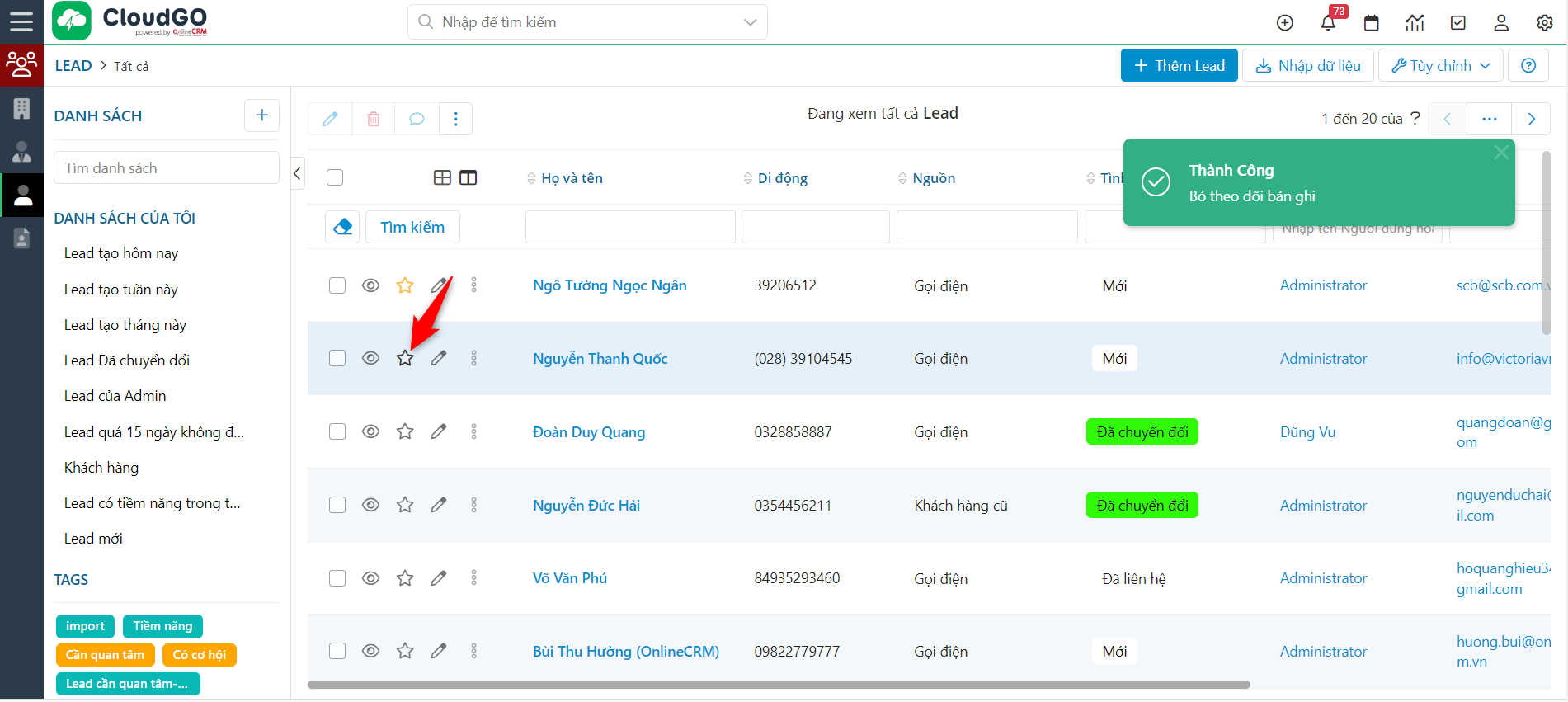
Task: Check the Nguyễn Đức Hải row
Action: [x=337, y=505]
